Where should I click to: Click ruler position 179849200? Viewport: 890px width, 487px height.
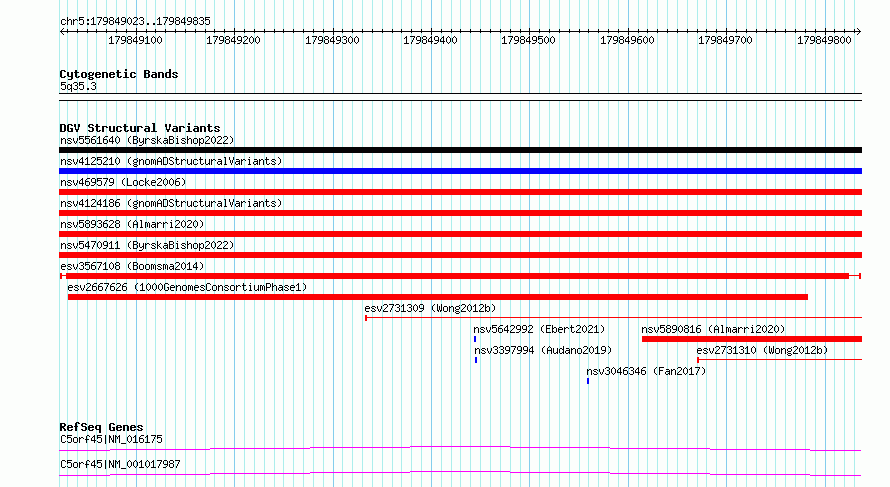coord(233,40)
